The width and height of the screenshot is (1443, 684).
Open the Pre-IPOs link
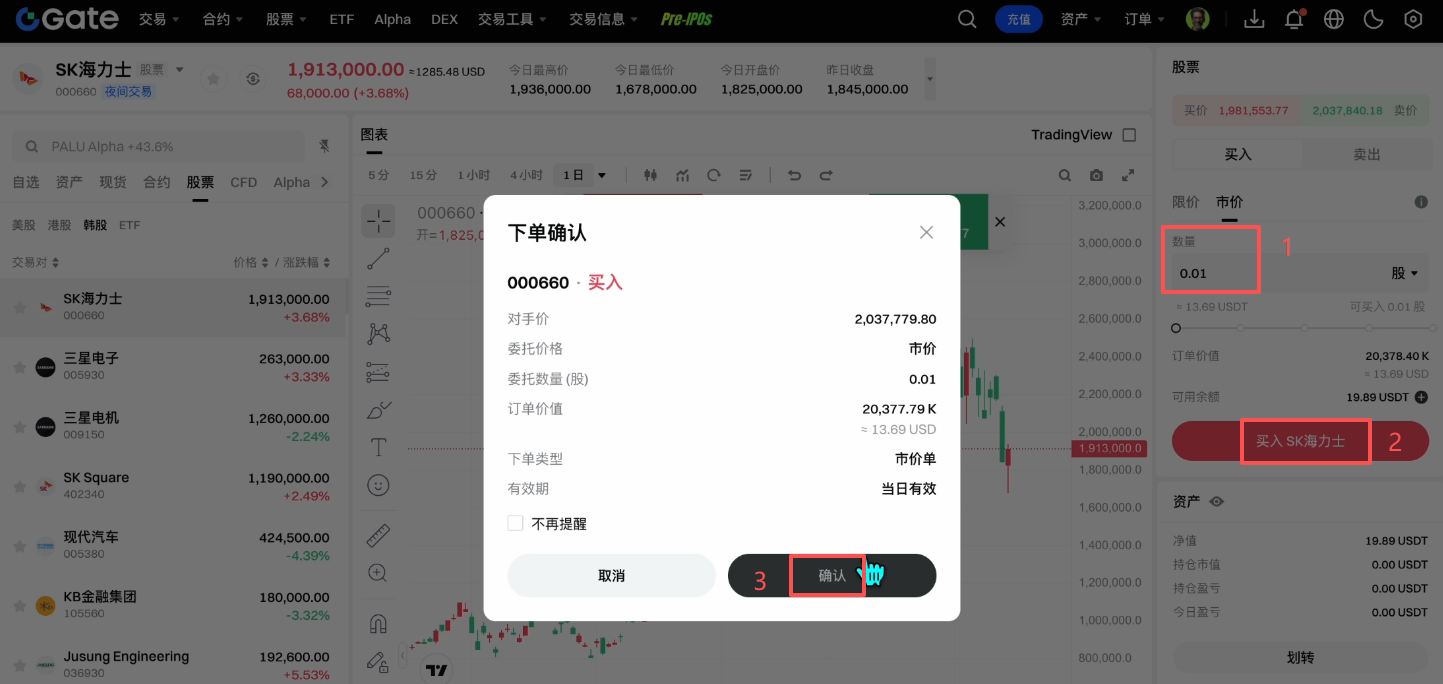tap(686, 19)
